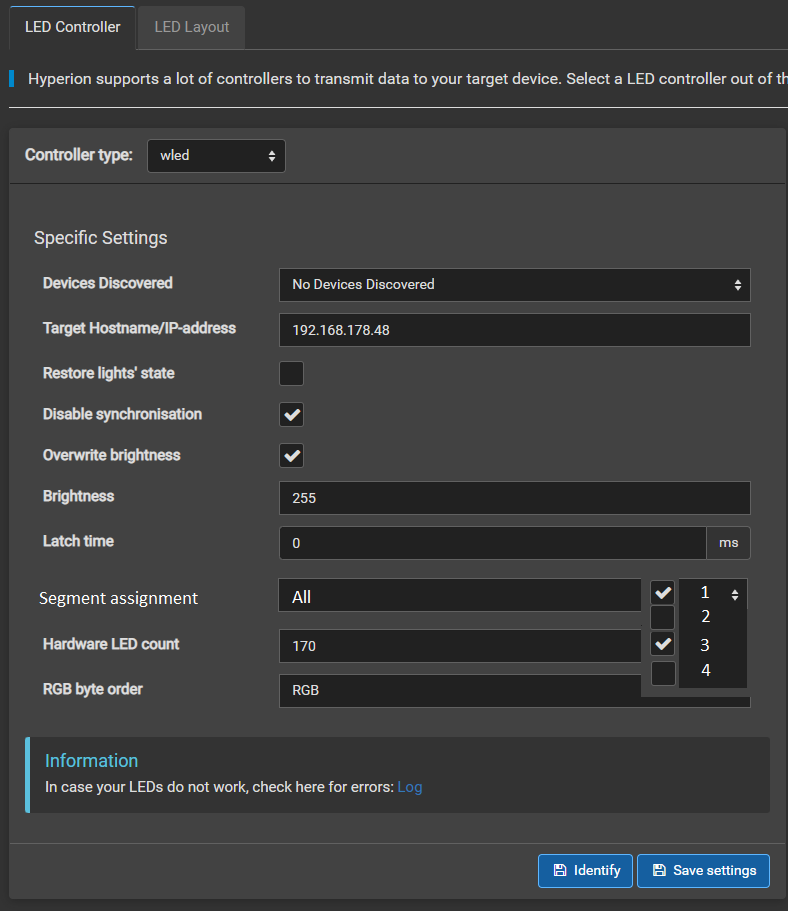The height and width of the screenshot is (911, 788).
Task: Click the checkmark beside segment 3
Action: [x=663, y=644]
